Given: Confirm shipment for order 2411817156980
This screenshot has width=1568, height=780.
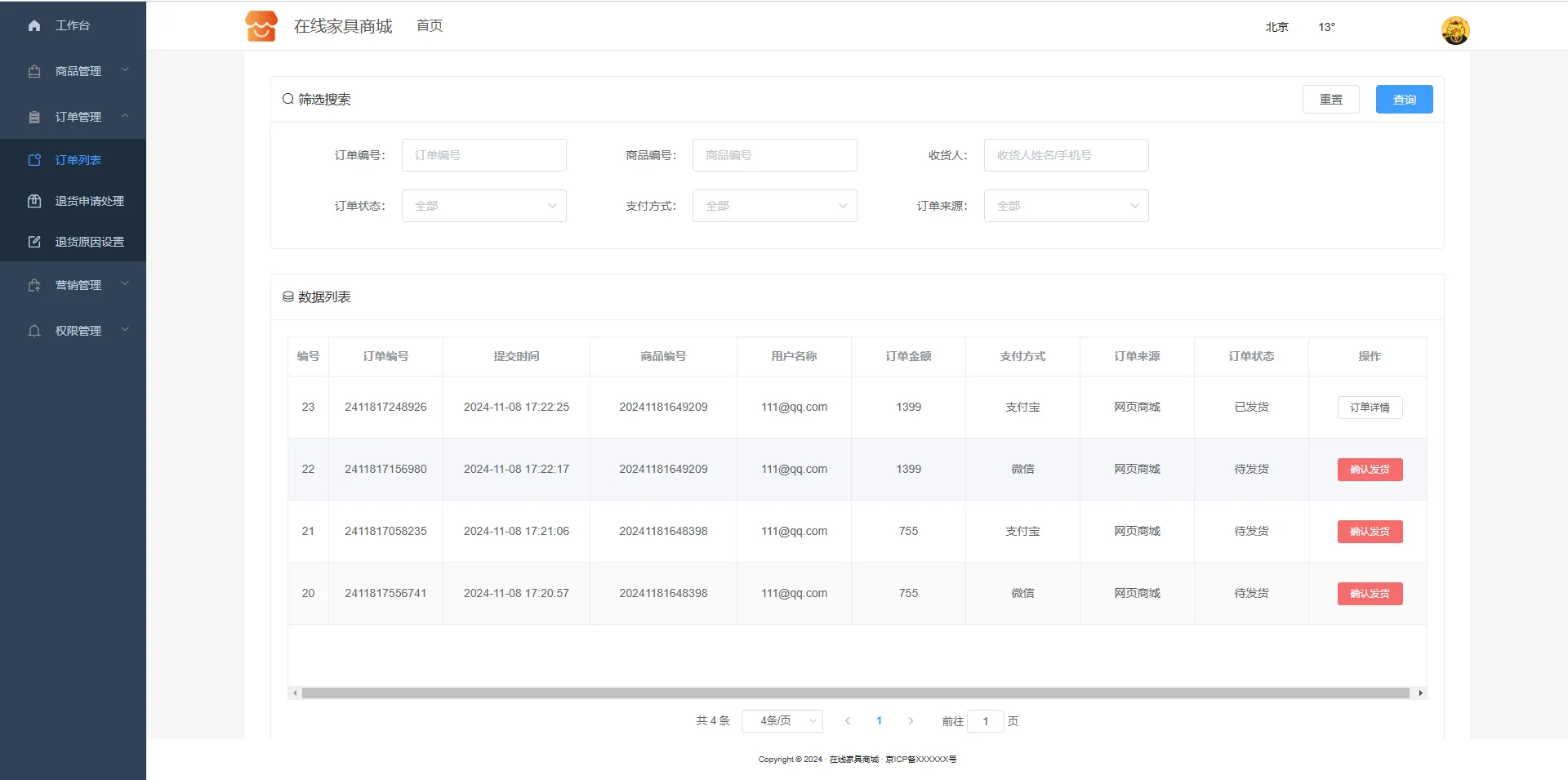Looking at the screenshot, I should click(x=1370, y=470).
